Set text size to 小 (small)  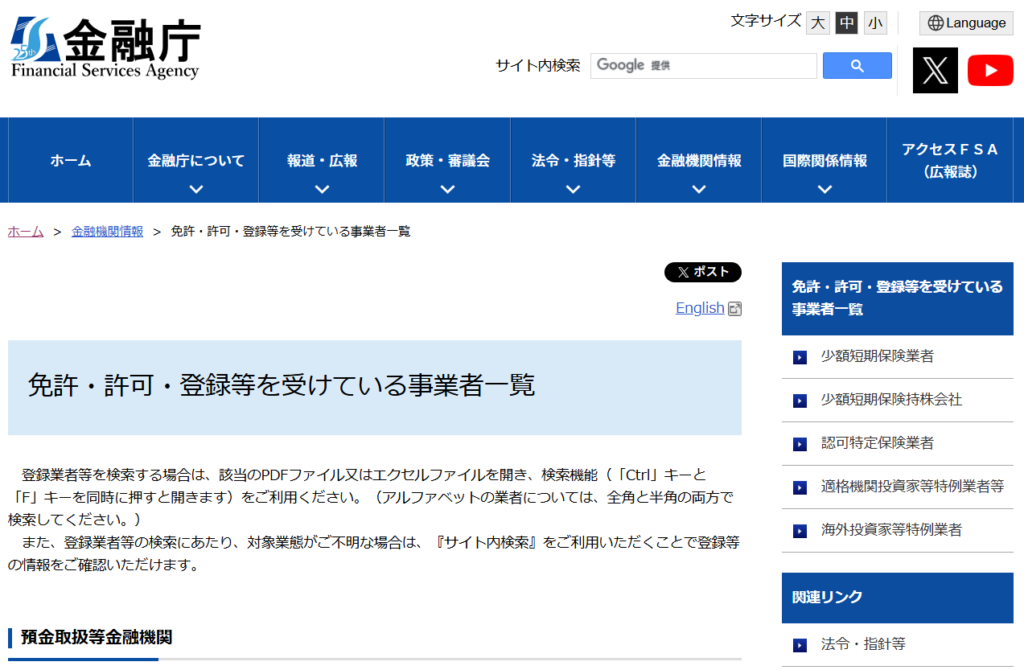tap(876, 23)
